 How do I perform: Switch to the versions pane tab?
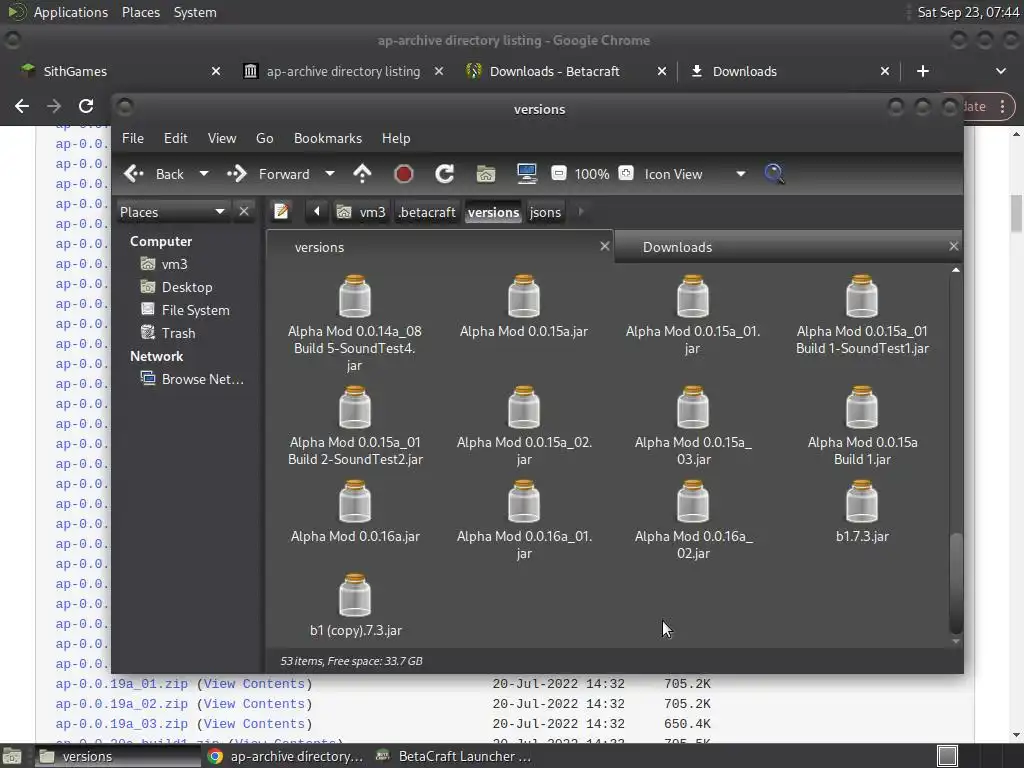coord(440,247)
